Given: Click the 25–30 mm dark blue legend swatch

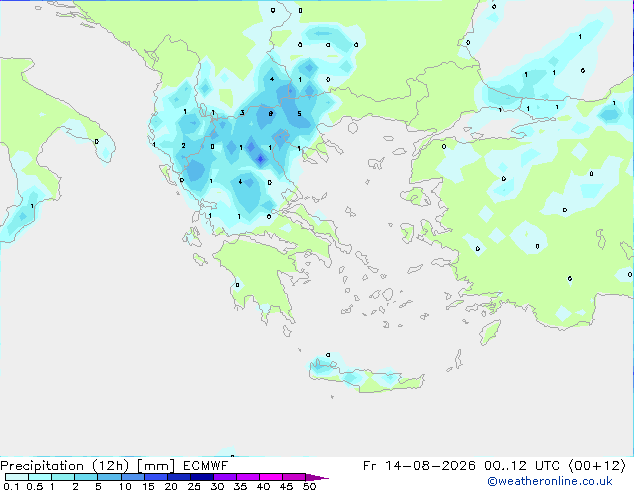Looking at the screenshot, I should (x=202, y=477).
